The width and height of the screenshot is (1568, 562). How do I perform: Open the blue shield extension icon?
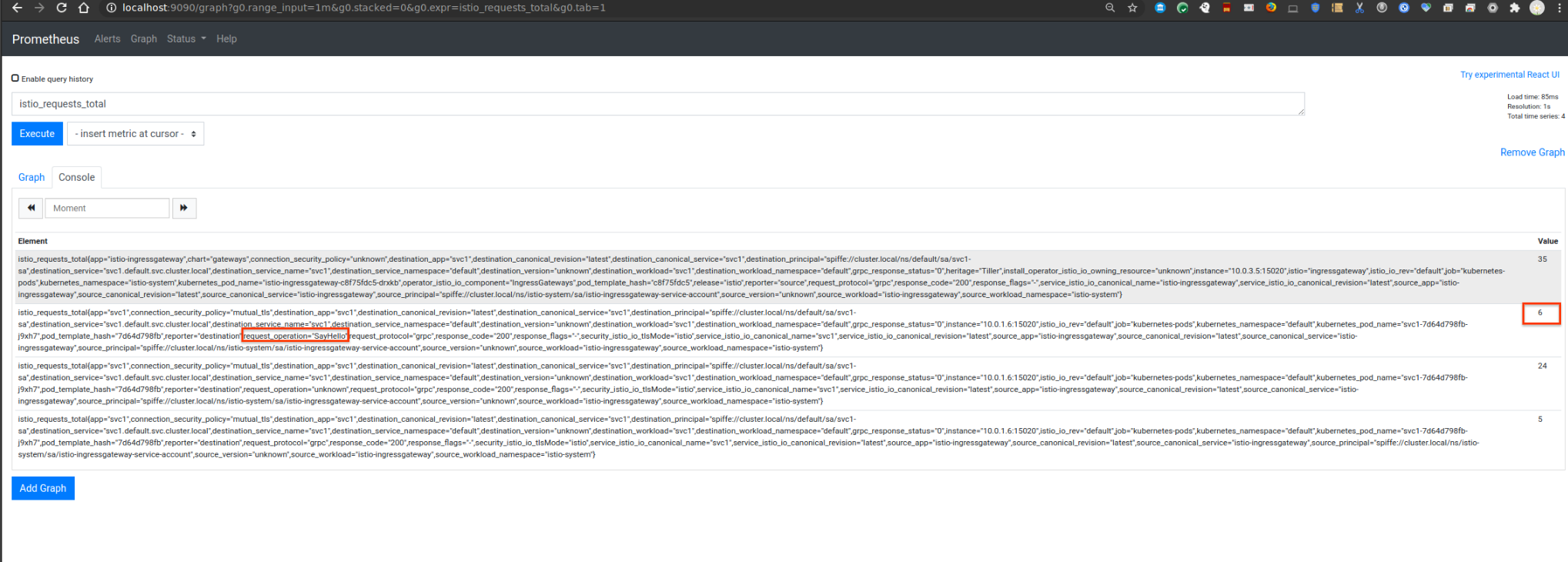point(1316,8)
